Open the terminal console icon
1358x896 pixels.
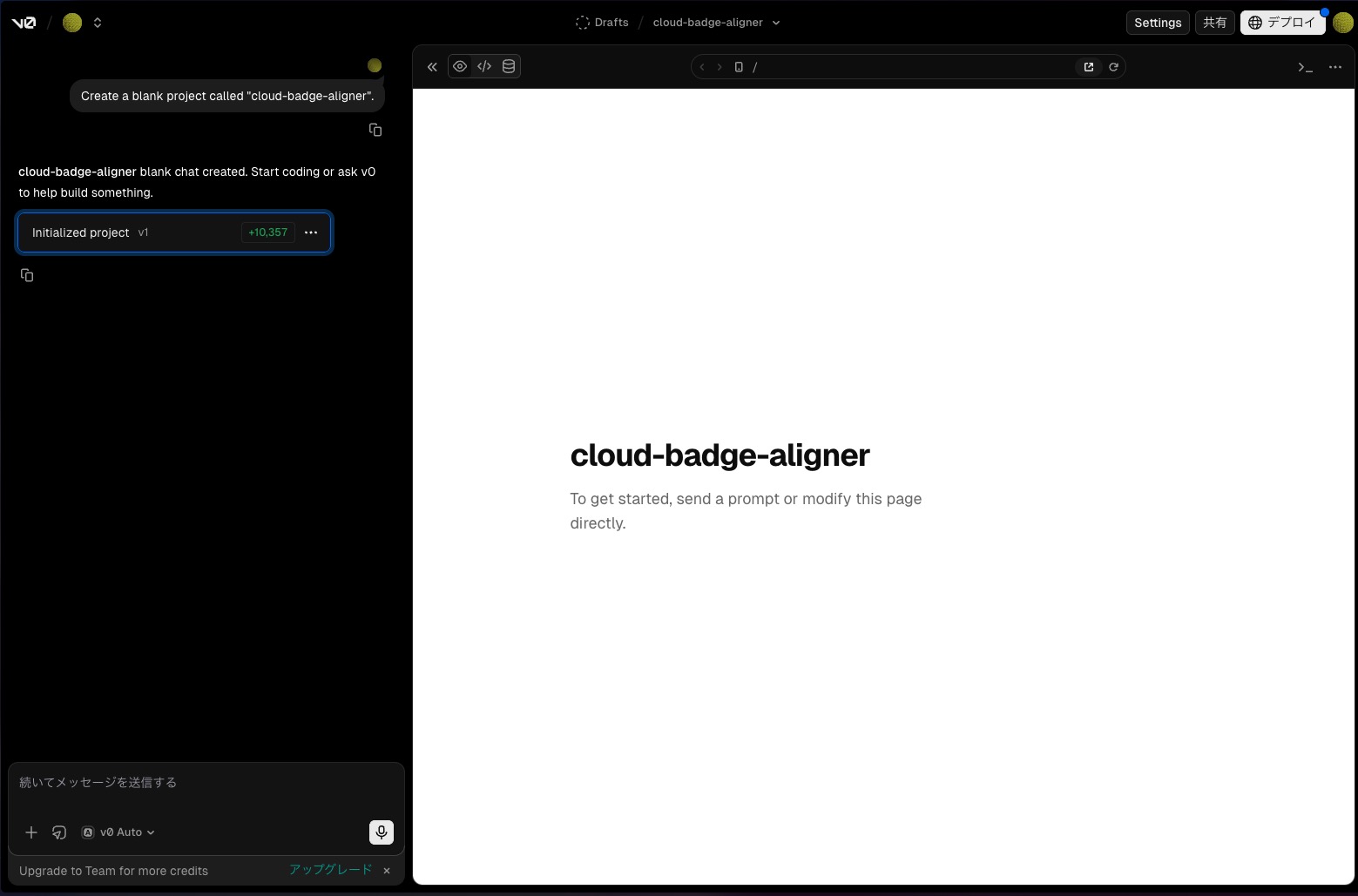pyautogui.click(x=1305, y=67)
